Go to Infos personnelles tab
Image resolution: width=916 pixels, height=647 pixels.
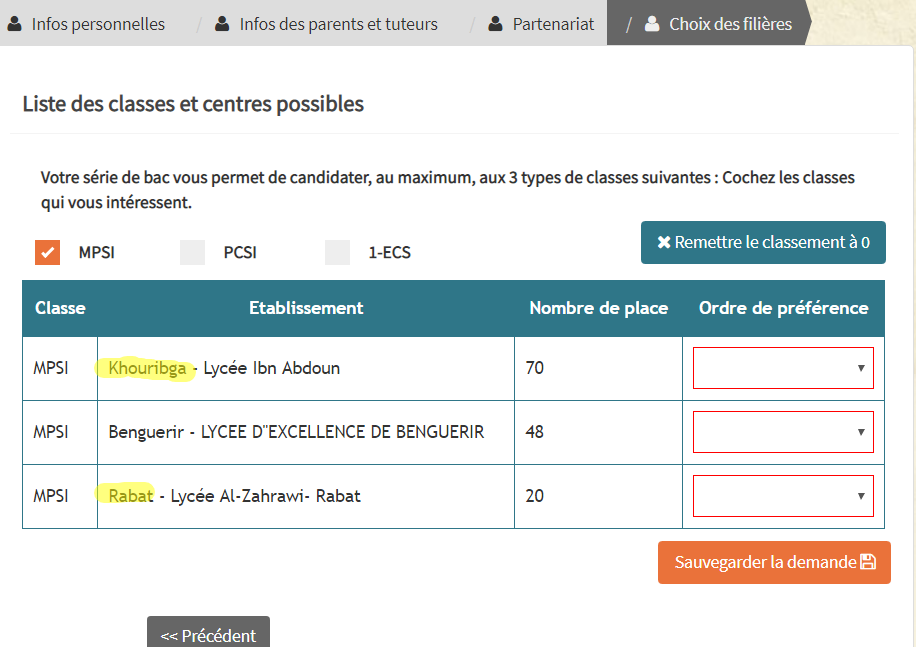click(98, 24)
